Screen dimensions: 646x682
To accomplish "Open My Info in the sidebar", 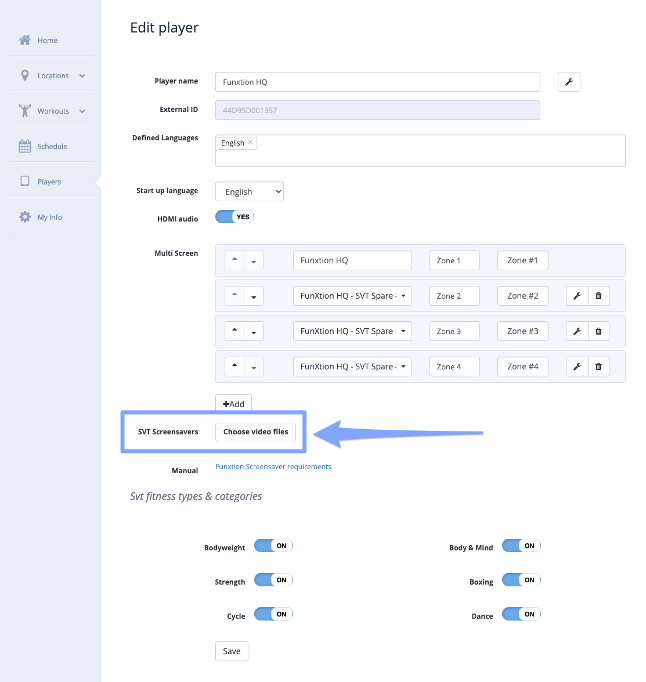I will (51, 217).
